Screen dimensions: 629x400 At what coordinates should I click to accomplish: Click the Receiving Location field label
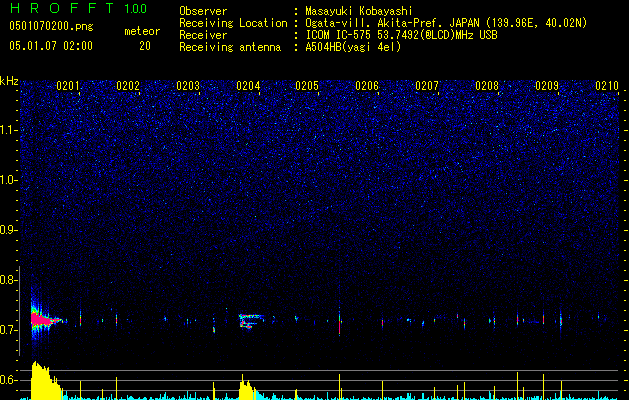point(233,23)
